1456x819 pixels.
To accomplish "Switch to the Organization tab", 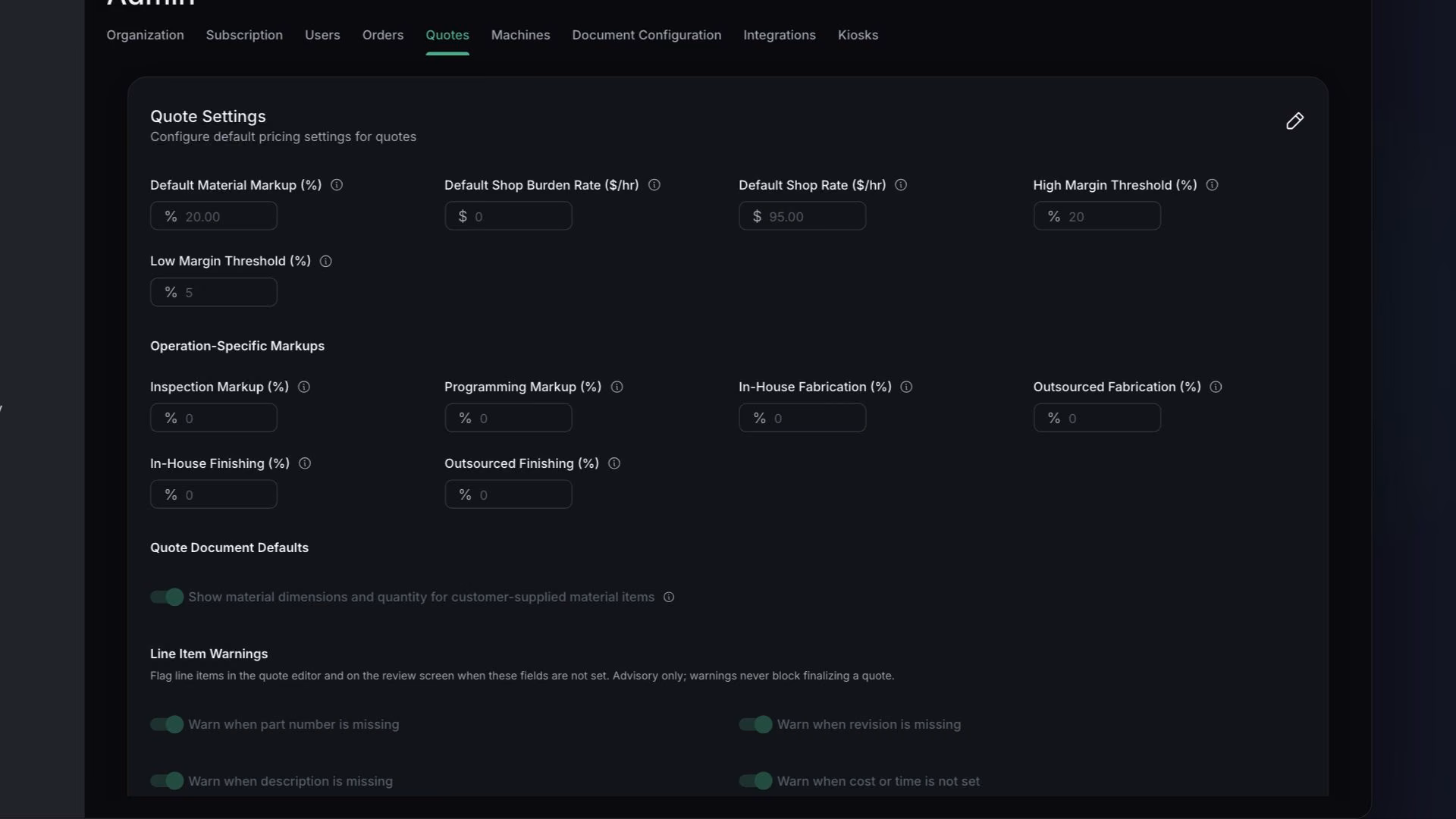I will (145, 35).
